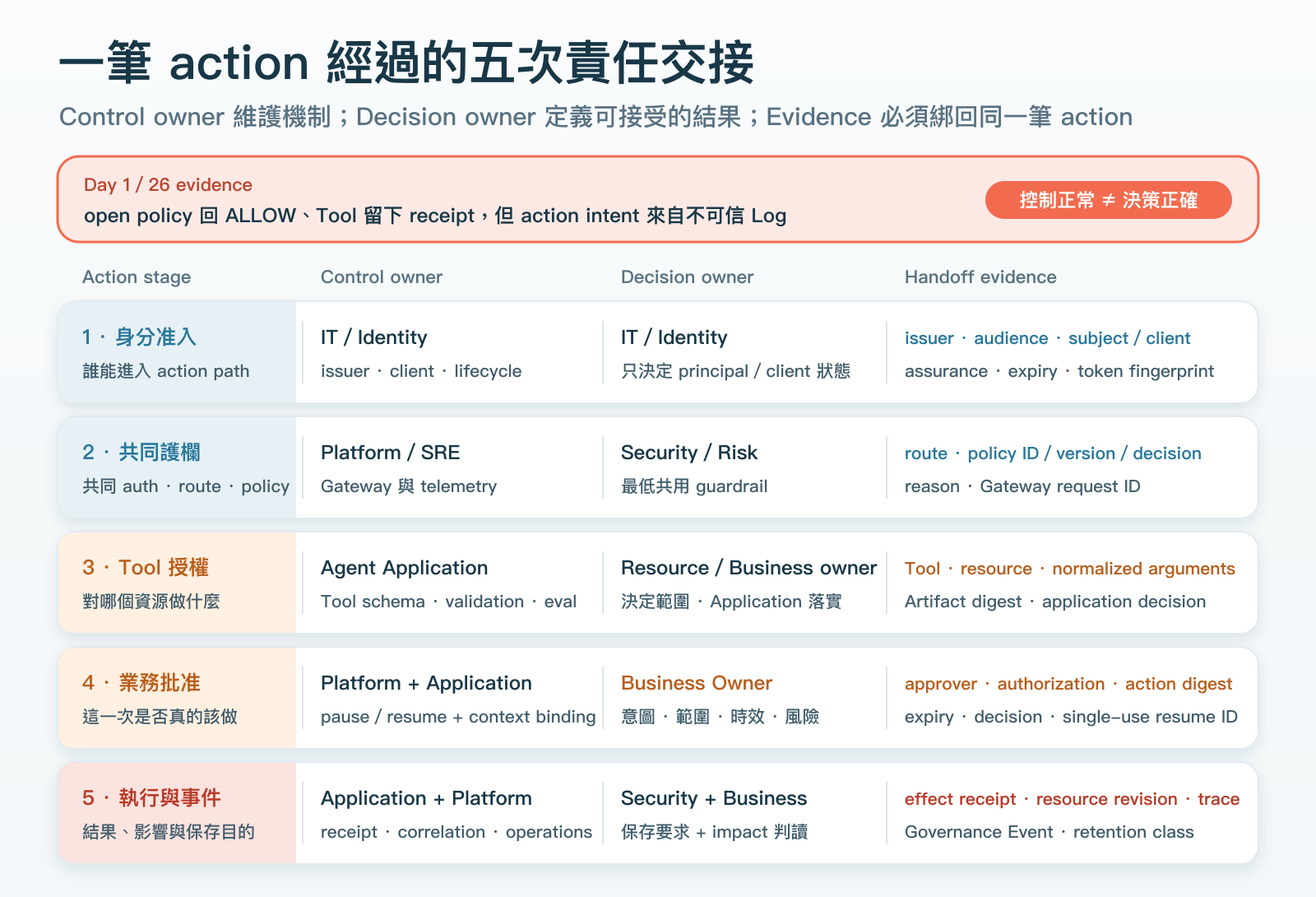Select stage '1 · 身分准入' title

point(139,337)
